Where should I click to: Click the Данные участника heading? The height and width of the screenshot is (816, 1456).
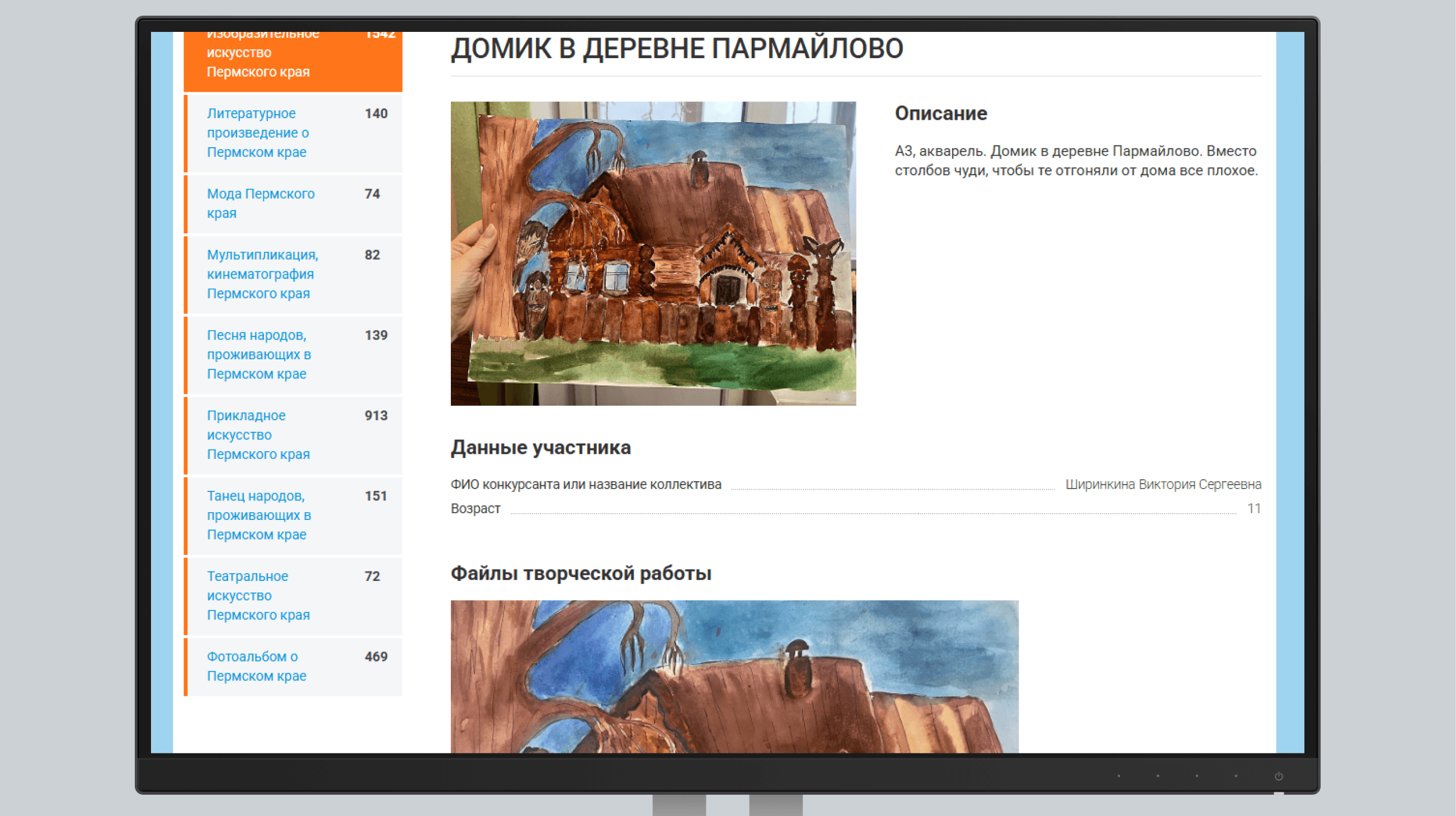coord(540,448)
